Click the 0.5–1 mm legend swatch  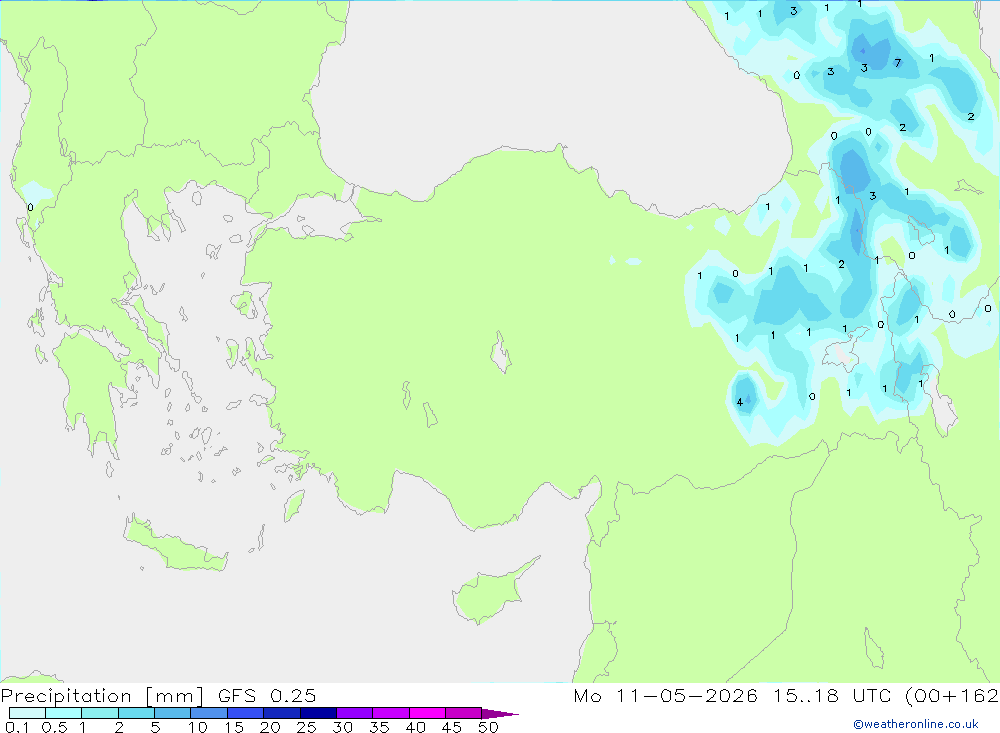[64, 713]
